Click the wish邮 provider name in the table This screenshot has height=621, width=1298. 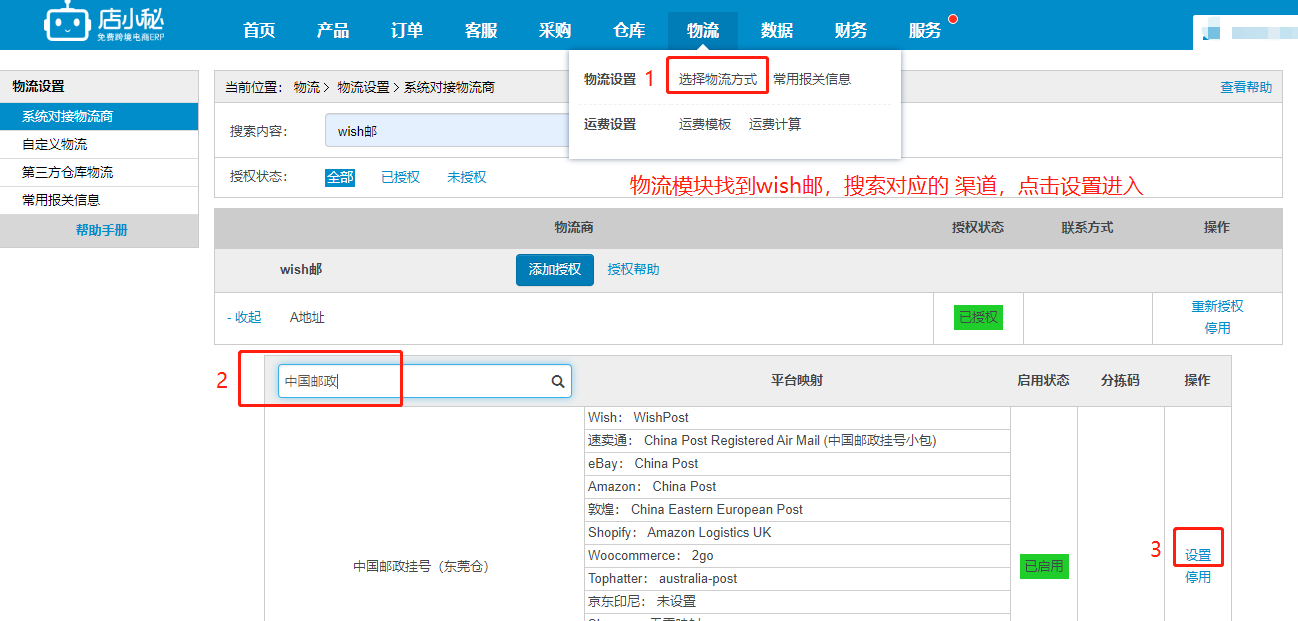click(x=301, y=269)
